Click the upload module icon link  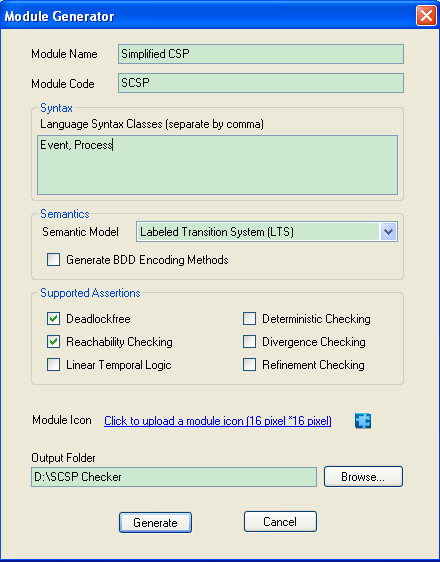point(218,421)
